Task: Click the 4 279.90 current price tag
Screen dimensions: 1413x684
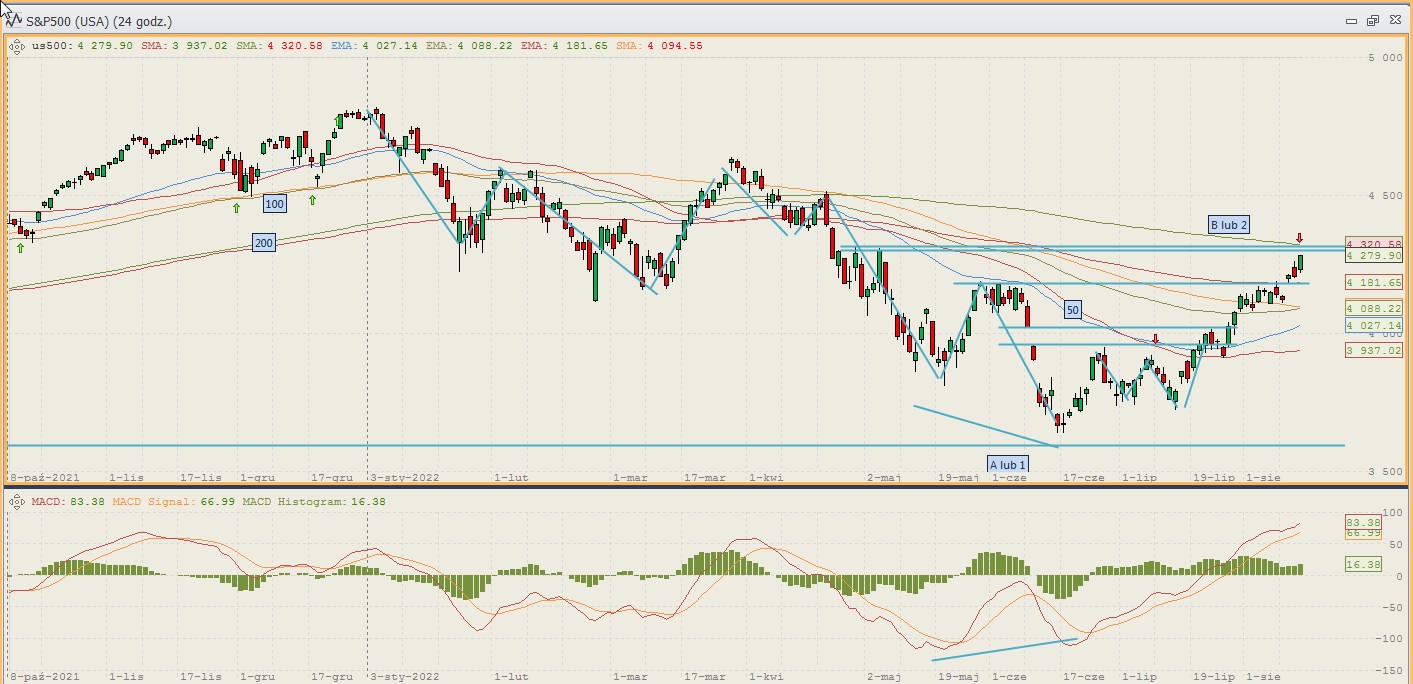Action: click(x=1375, y=256)
